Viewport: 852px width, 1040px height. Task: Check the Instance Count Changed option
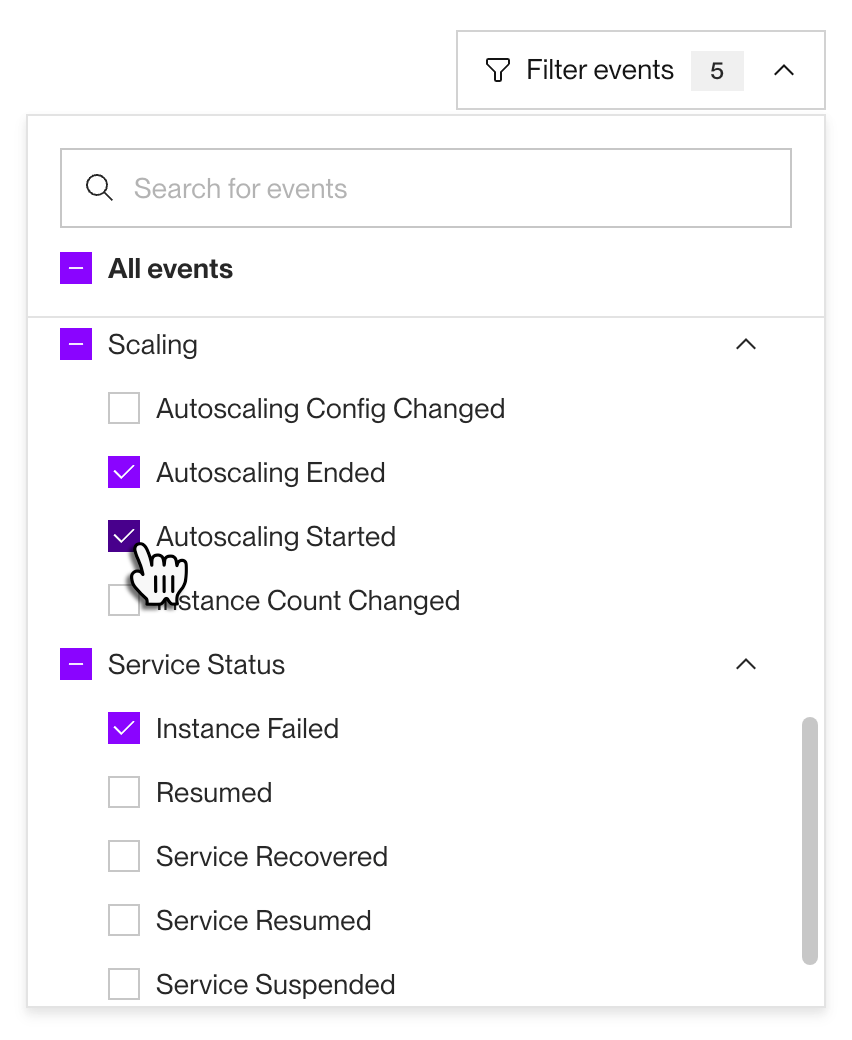pos(123,600)
